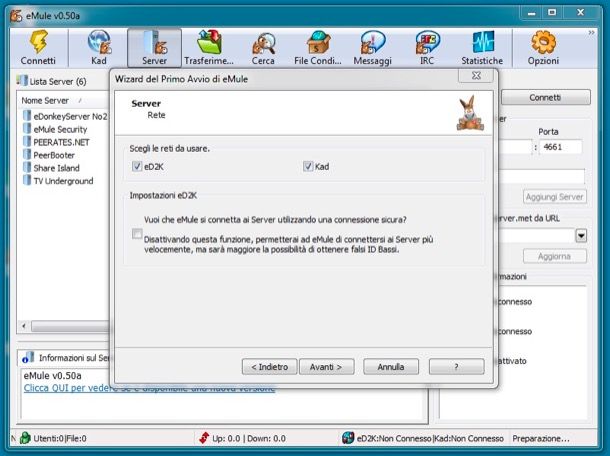The width and height of the screenshot is (610, 456).
Task: Close the first-run wizard dialog
Action: (477, 75)
